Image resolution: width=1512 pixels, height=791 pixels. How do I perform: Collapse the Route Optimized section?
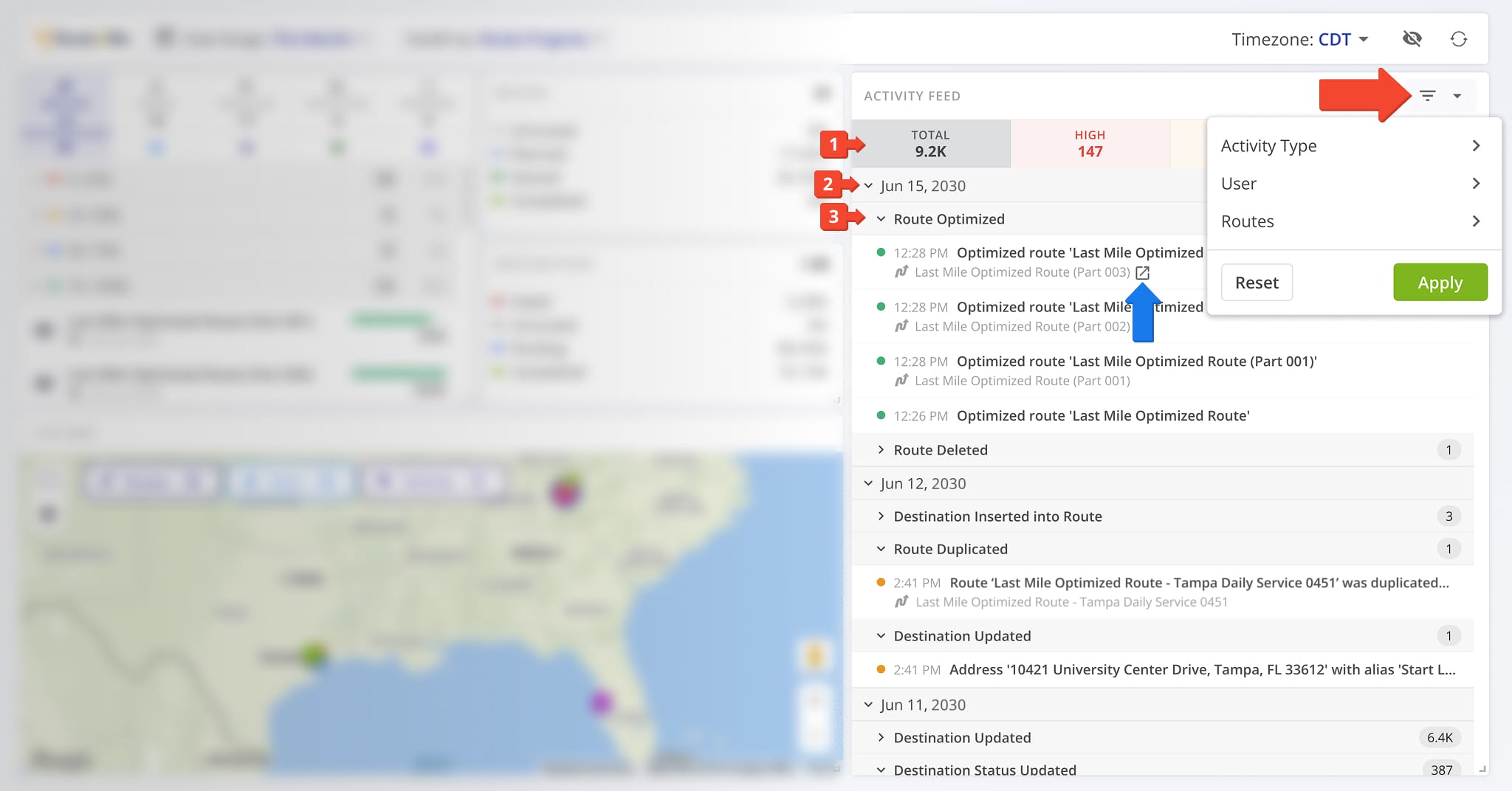pos(882,219)
